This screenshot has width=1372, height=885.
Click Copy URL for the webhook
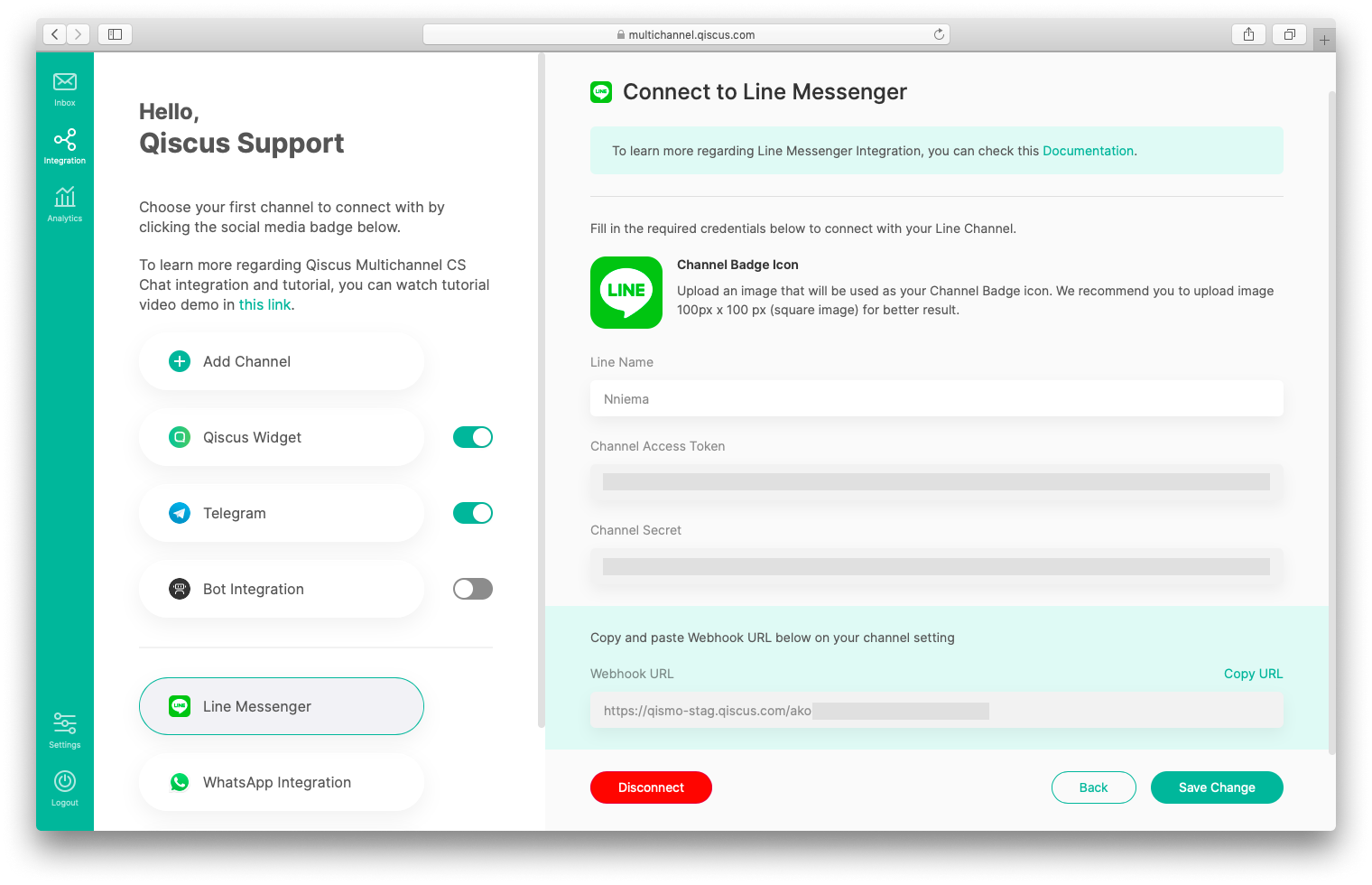click(1253, 674)
